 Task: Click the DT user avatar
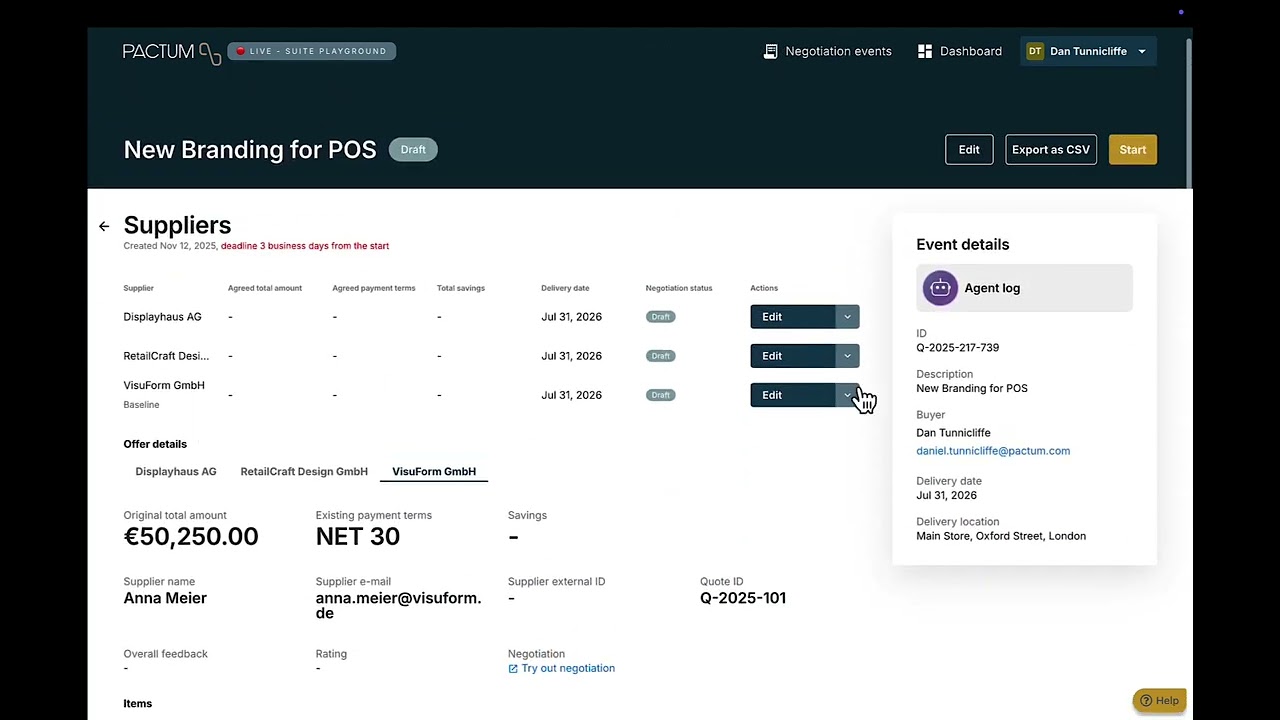click(1035, 51)
